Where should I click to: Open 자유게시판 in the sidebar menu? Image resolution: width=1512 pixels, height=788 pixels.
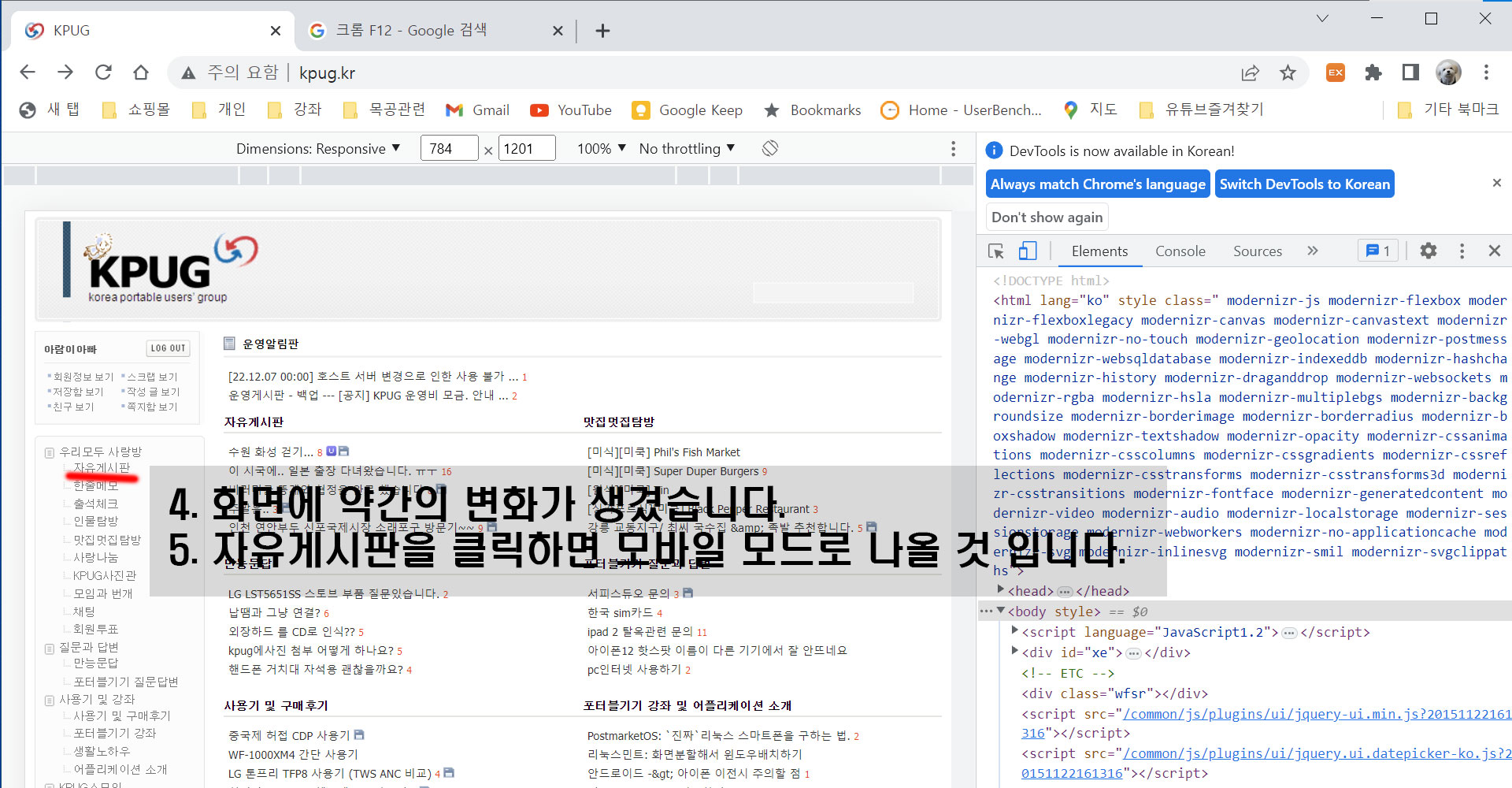(x=102, y=467)
